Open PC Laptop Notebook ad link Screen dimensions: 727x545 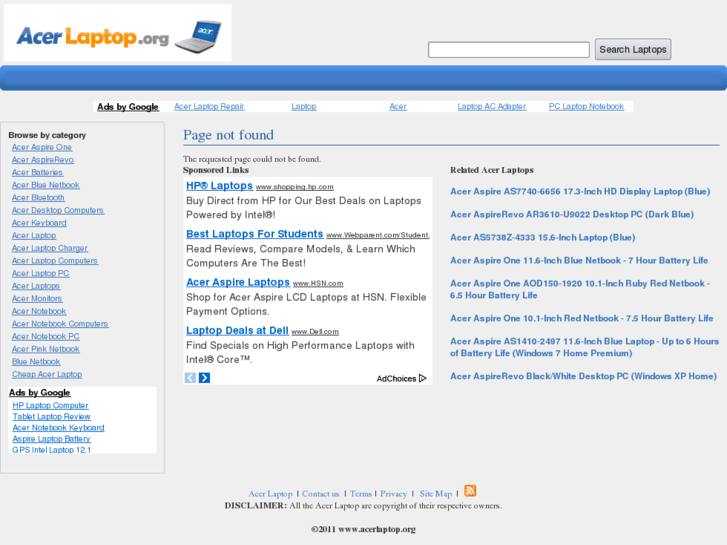tap(587, 106)
